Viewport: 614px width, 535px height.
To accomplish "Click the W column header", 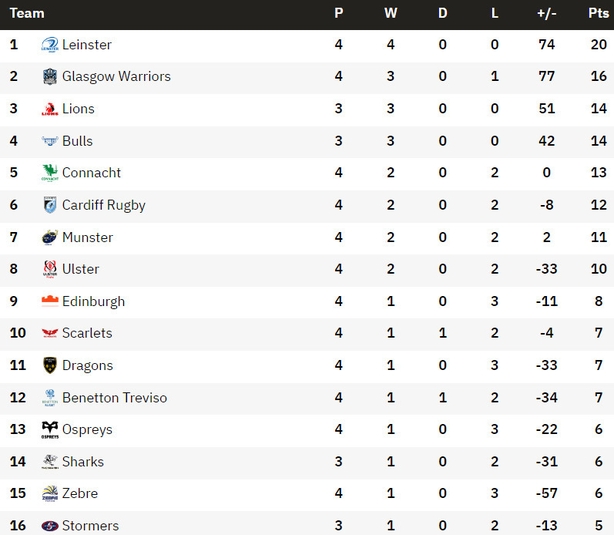I will tap(390, 13).
